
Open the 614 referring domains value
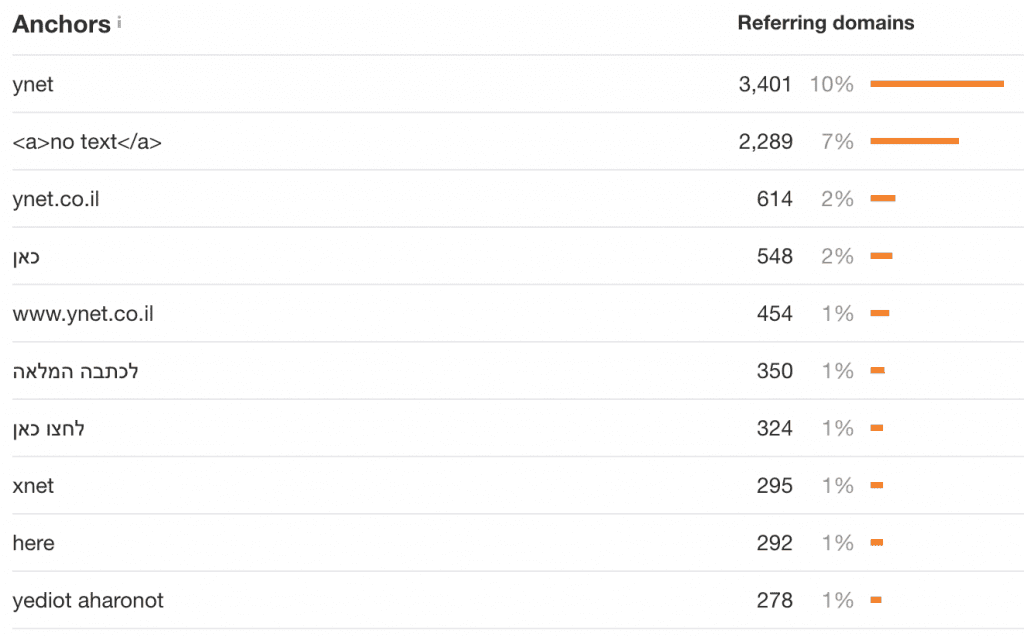[x=774, y=199]
